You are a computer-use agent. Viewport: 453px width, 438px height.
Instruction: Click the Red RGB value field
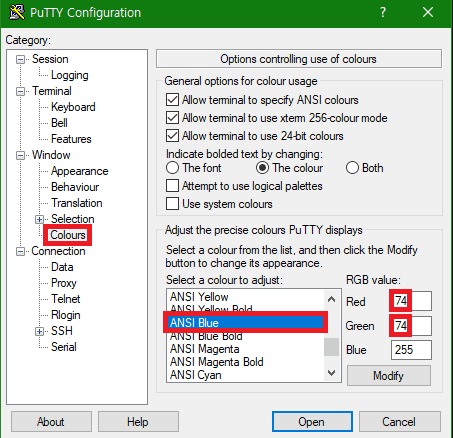click(411, 301)
